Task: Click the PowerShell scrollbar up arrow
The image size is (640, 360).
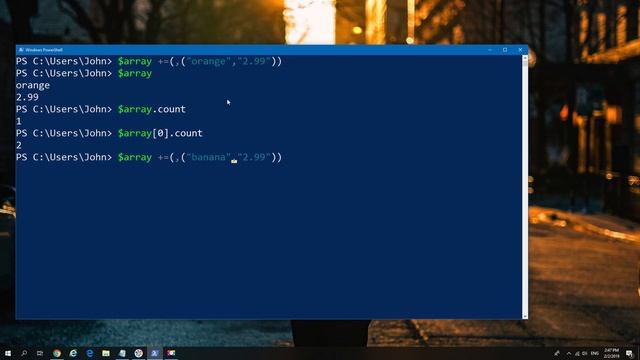Action: pyautogui.click(x=525, y=58)
